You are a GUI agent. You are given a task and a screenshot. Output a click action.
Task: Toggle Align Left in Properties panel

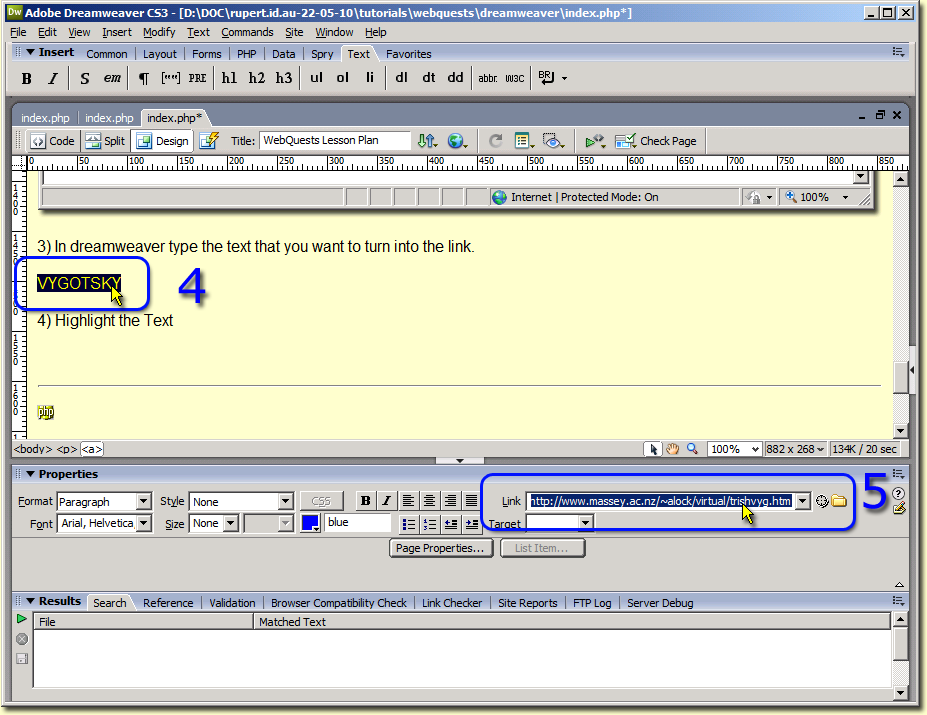[408, 501]
